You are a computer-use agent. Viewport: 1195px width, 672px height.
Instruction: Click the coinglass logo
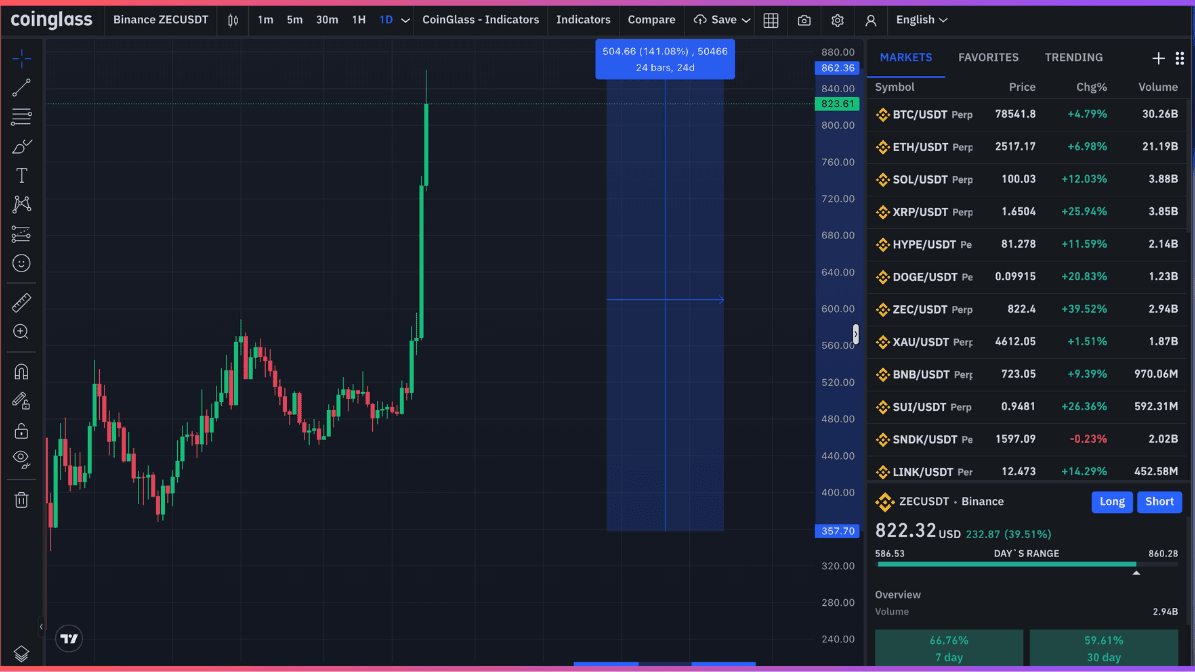point(52,20)
